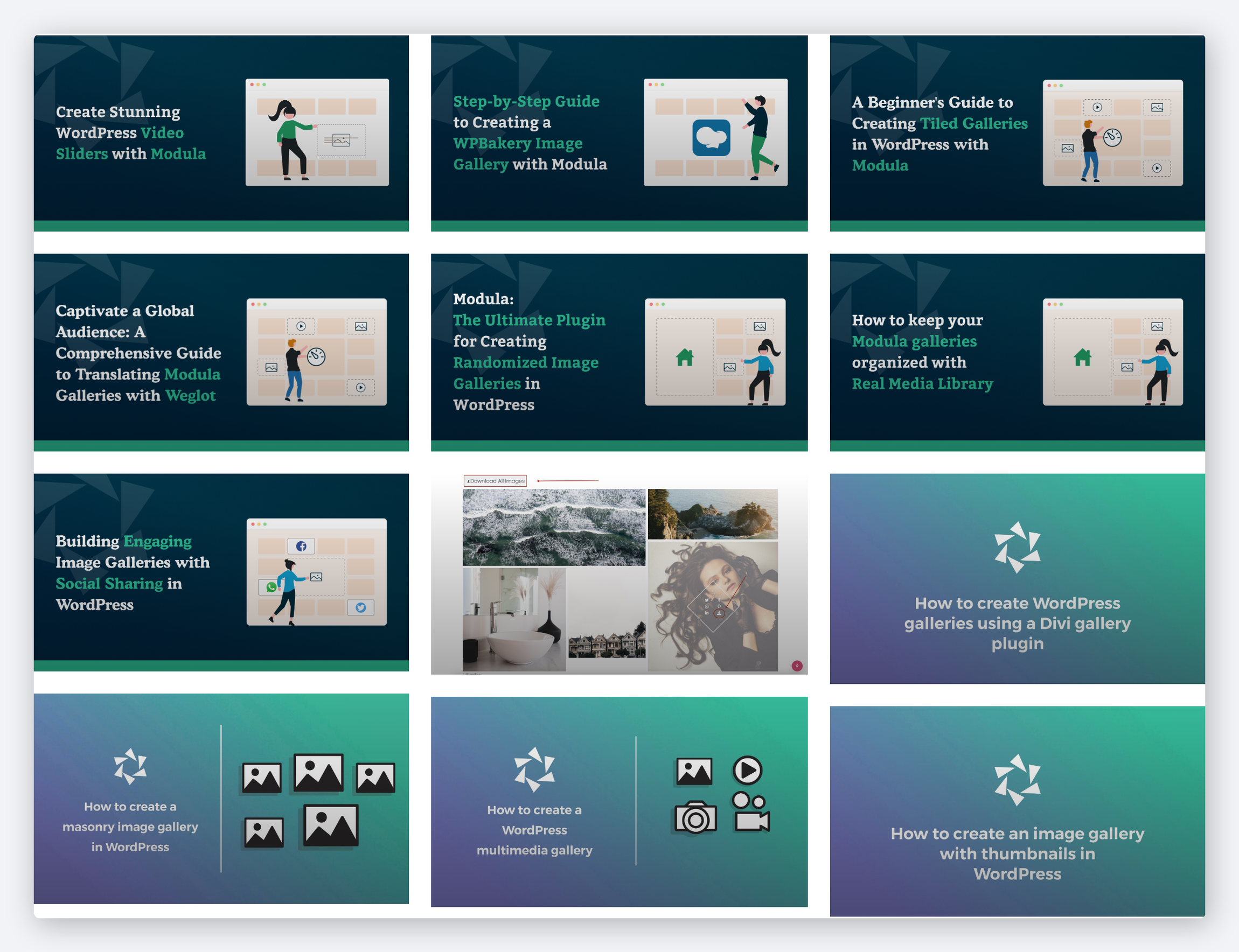Click the Modula logo on the masonry gallery card
Viewport: 1239px width, 952px height.
130,766
